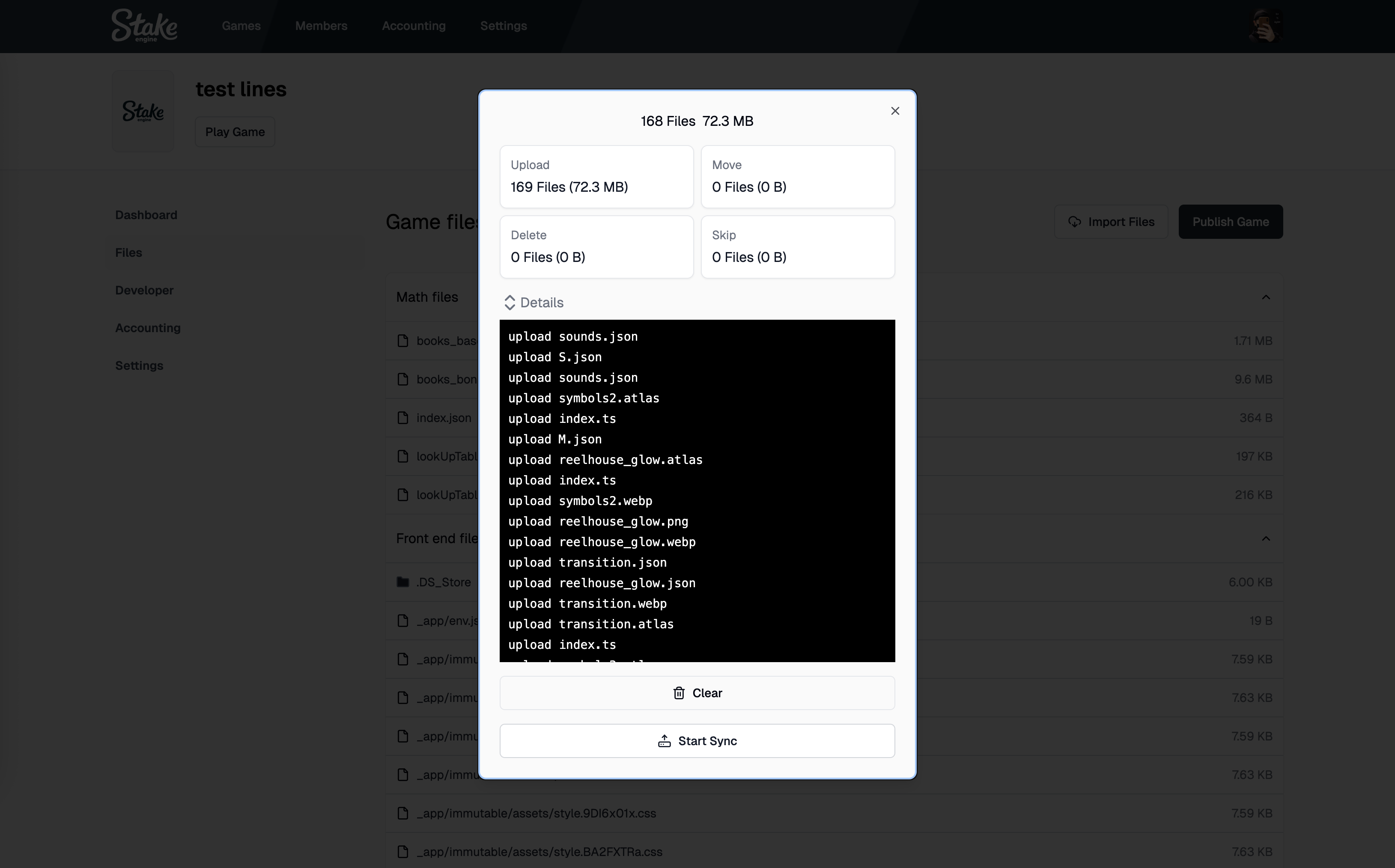Click the test lines game thumbnail
The height and width of the screenshot is (868, 1395).
click(x=143, y=111)
